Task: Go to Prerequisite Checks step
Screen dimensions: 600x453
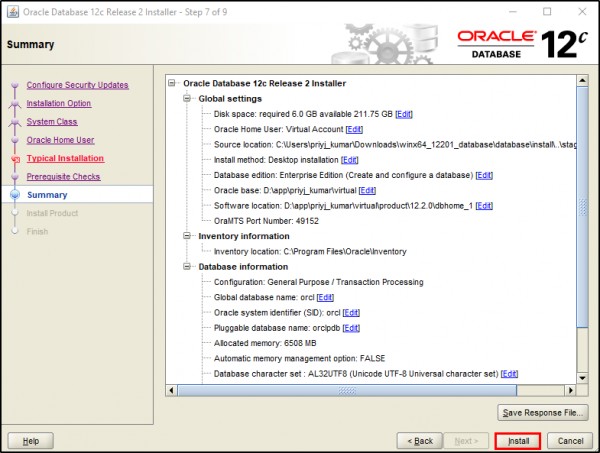Action: [63, 177]
